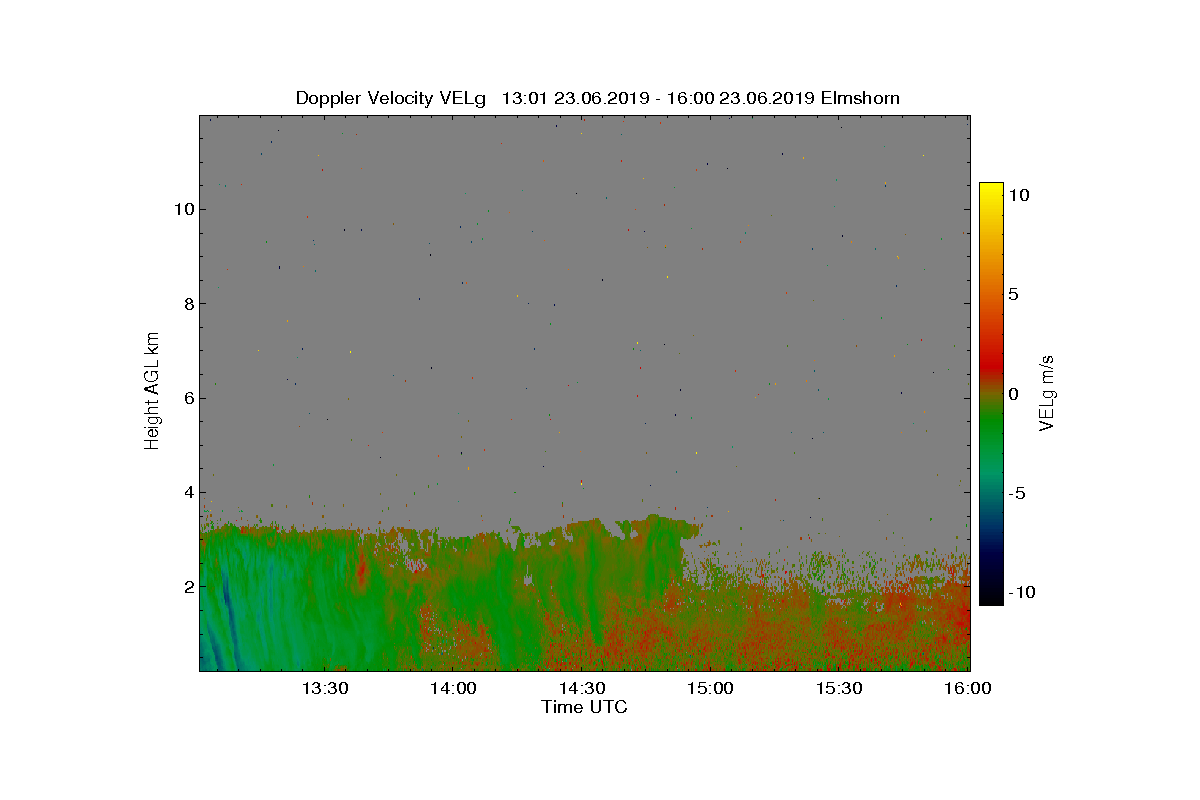Click the yellow top of the colorbar

point(991,190)
